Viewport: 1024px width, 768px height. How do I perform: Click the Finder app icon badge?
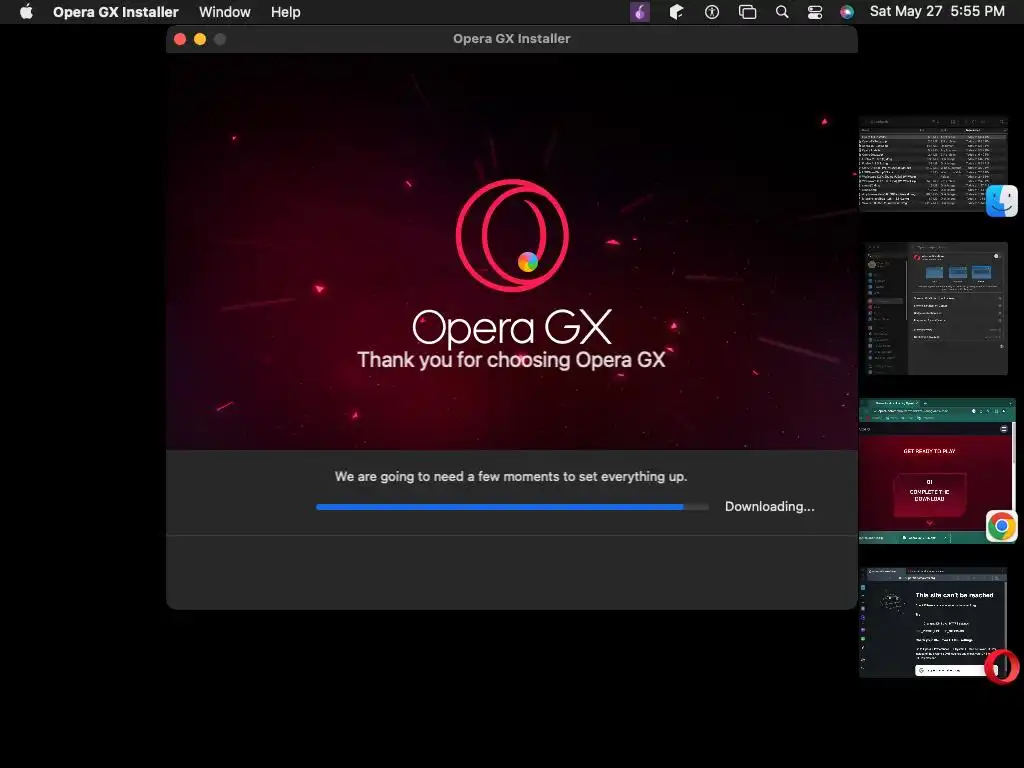coord(1002,200)
